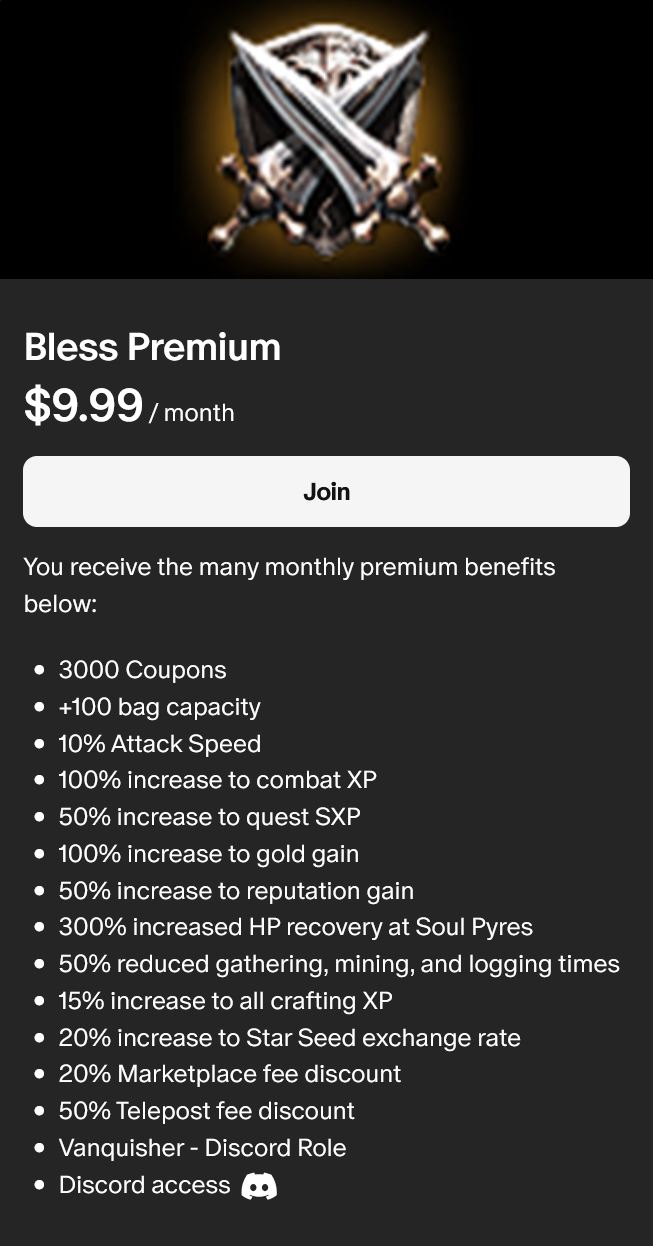
Task: Click the 100% increase to gold gain entry
Action: [208, 854]
